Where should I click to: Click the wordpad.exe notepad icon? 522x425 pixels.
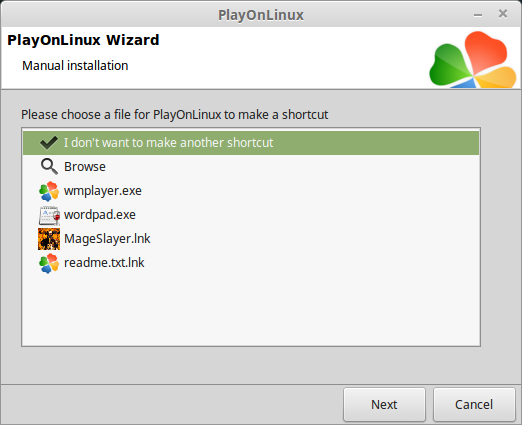[x=49, y=215]
